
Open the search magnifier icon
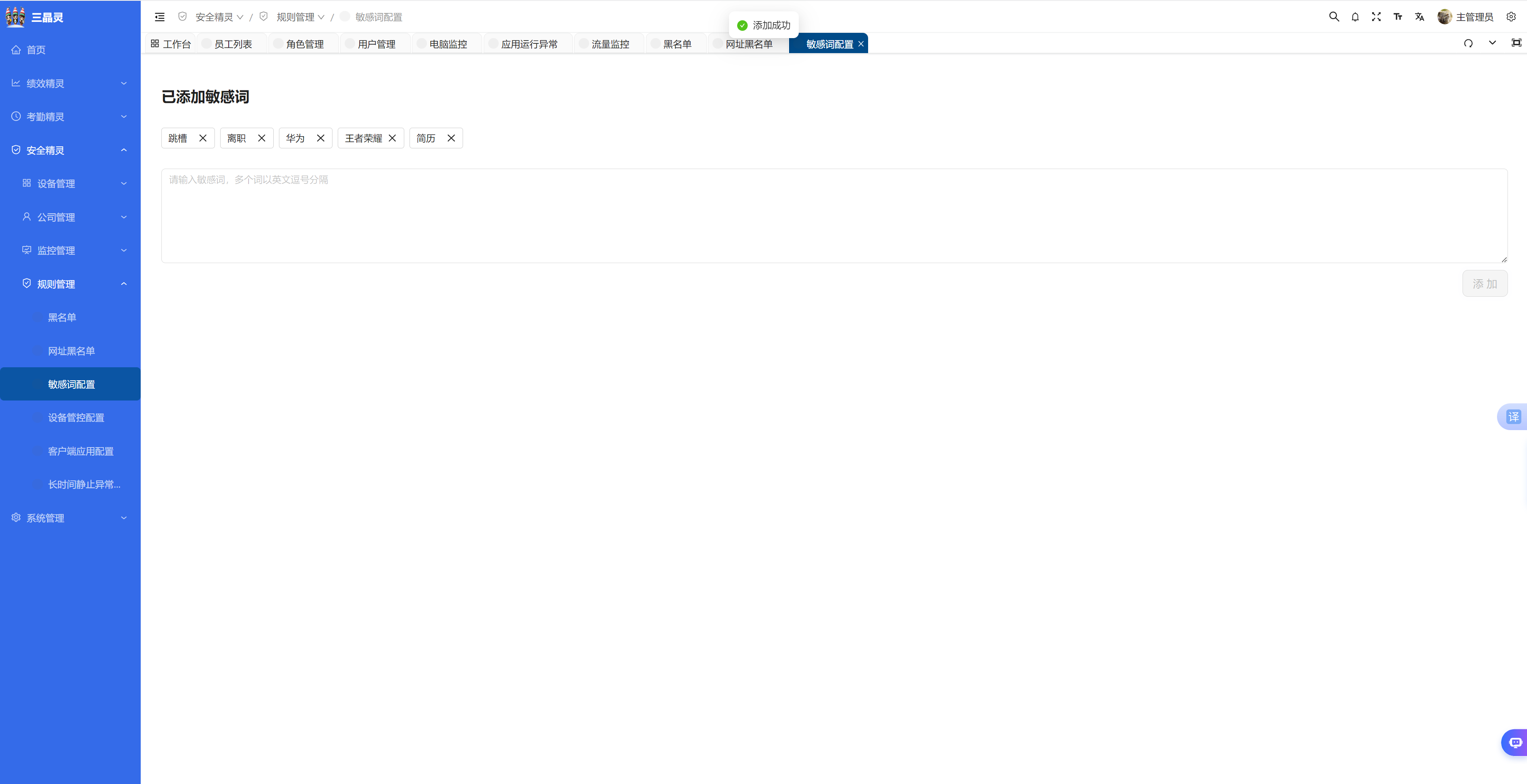pos(1334,17)
